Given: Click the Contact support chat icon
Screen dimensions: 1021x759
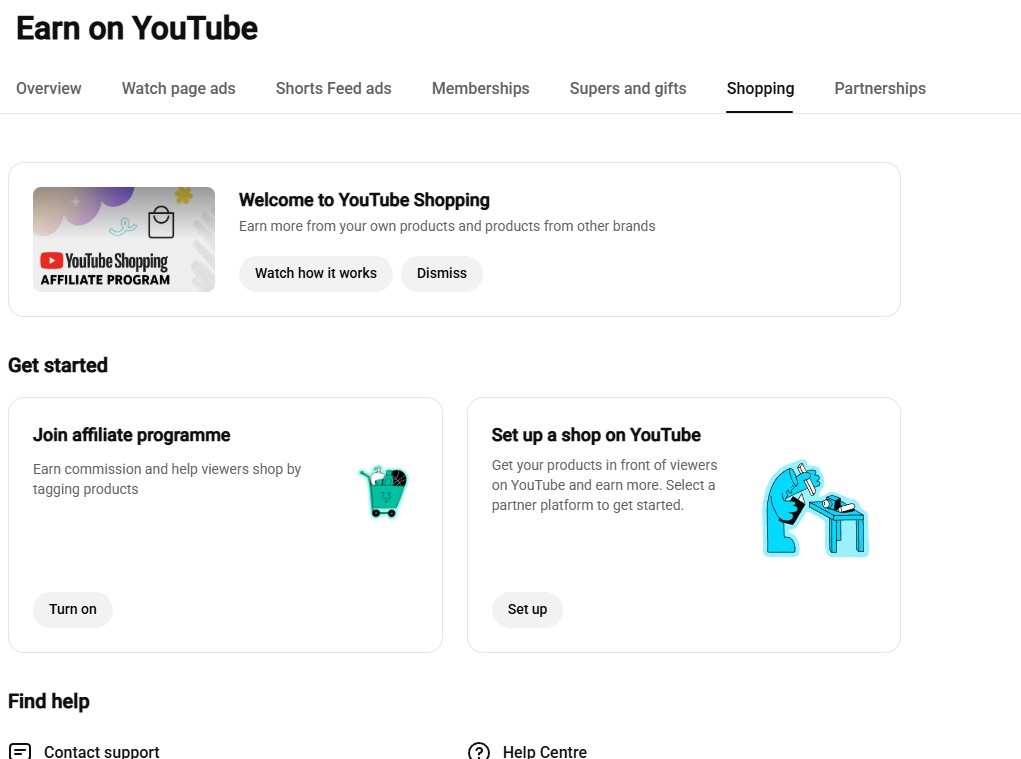Looking at the screenshot, I should (20, 752).
